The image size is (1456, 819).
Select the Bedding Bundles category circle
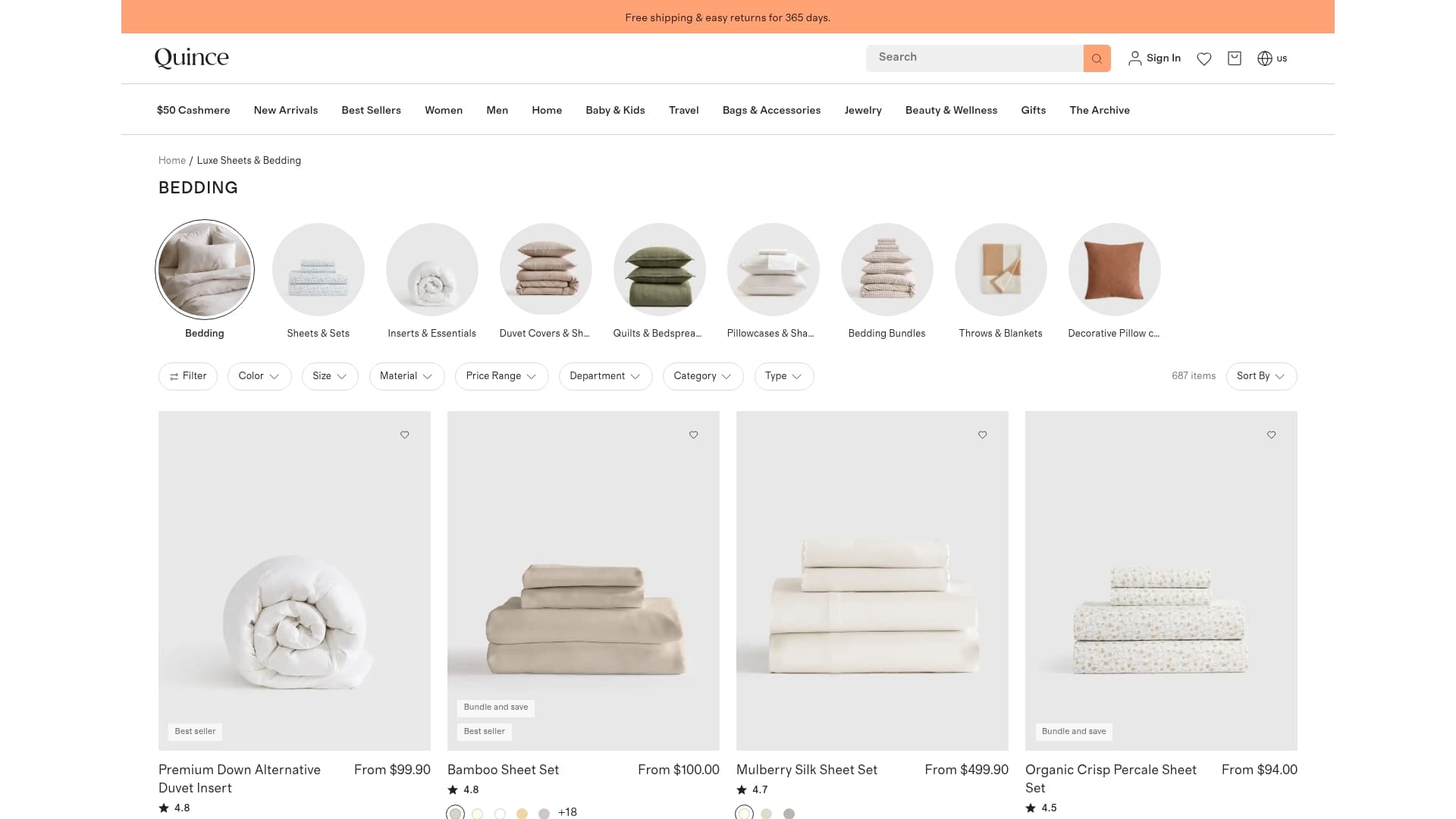[x=887, y=269]
